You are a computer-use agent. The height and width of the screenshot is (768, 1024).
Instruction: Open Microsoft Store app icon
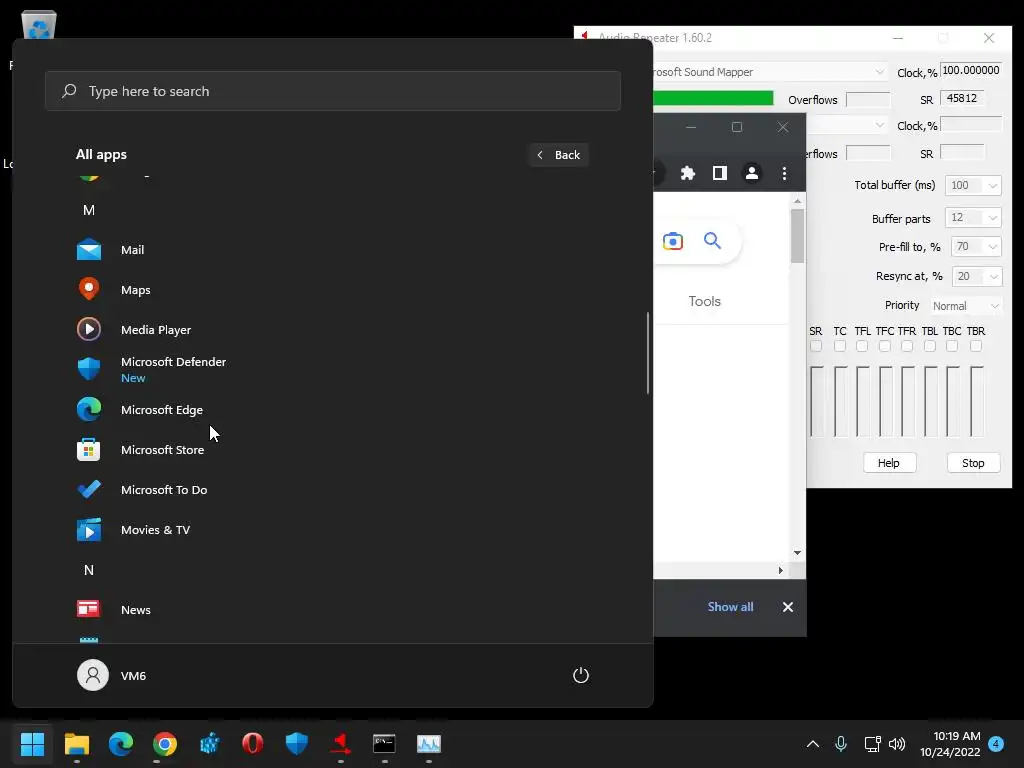pyautogui.click(x=89, y=449)
